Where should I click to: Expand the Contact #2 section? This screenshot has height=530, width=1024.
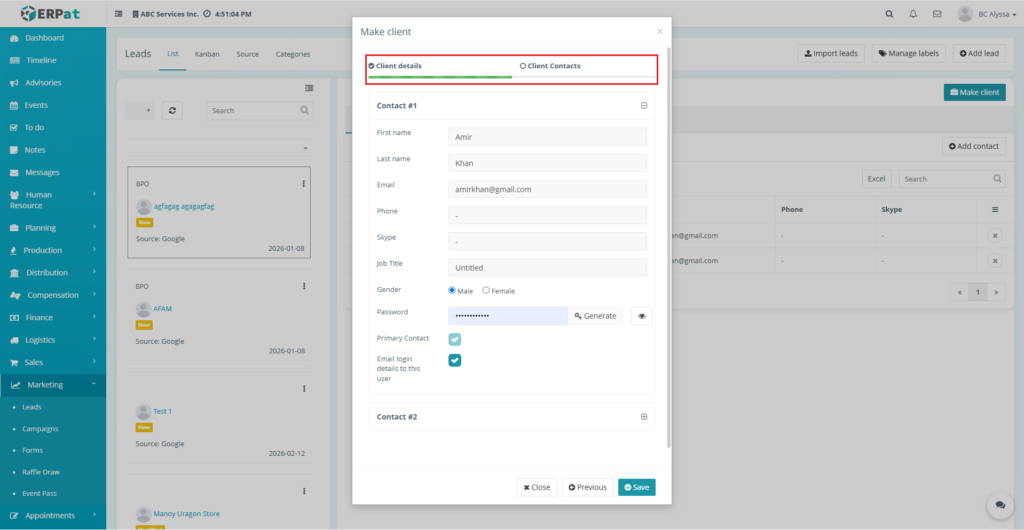tap(644, 417)
